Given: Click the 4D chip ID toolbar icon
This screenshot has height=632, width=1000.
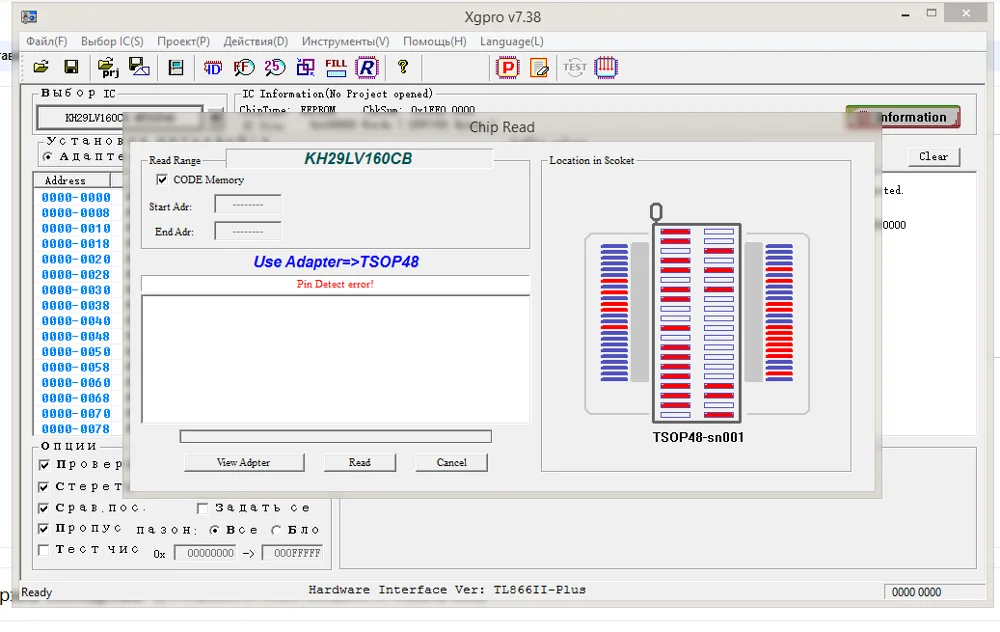Looking at the screenshot, I should (x=213, y=67).
